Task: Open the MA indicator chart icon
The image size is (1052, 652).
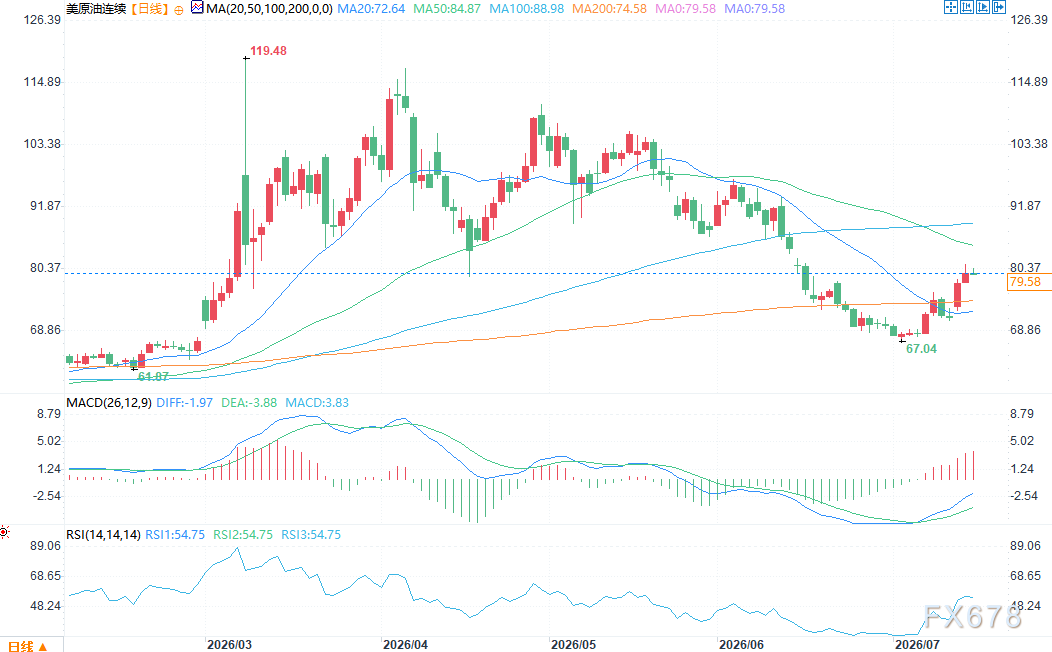Action: click(x=197, y=8)
